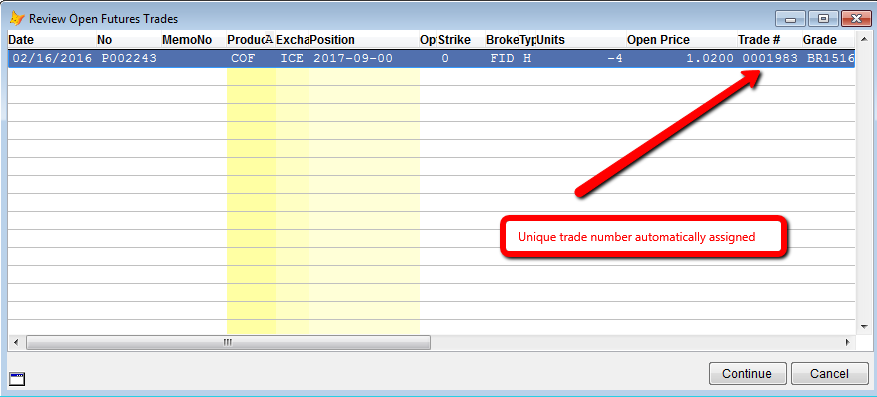Click the BrokeTyp column header

pos(510,40)
